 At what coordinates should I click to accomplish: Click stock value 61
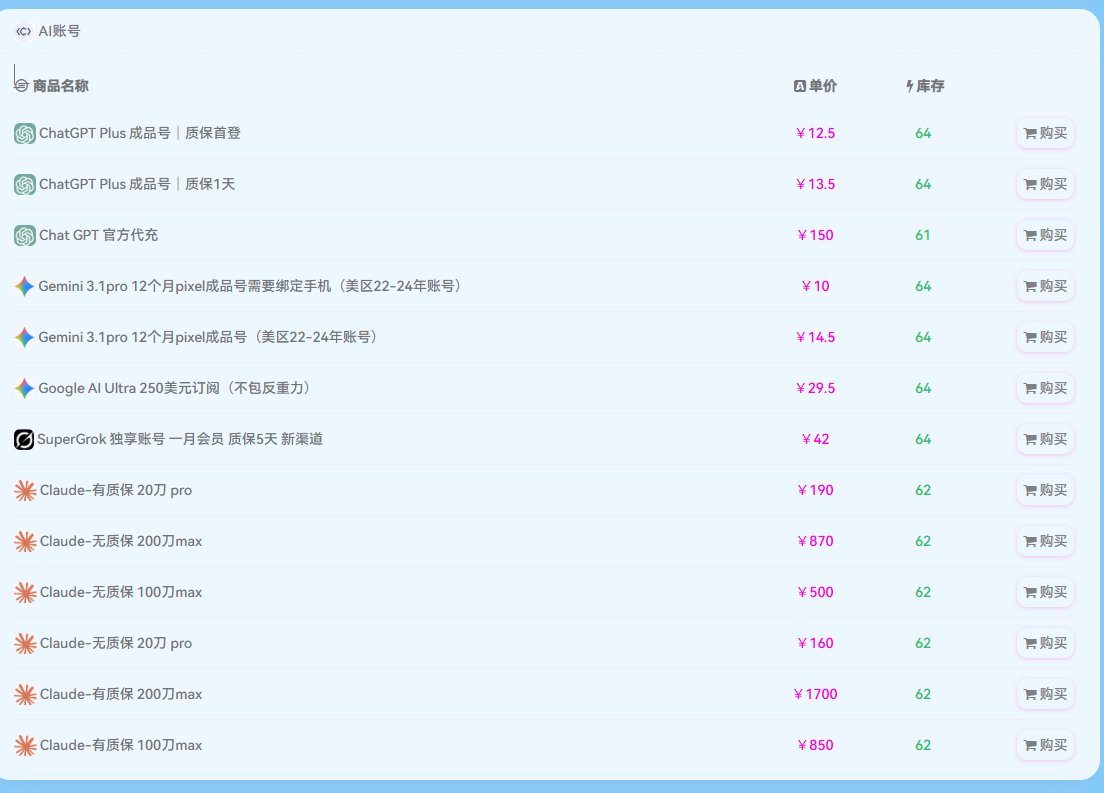pyautogui.click(x=923, y=235)
